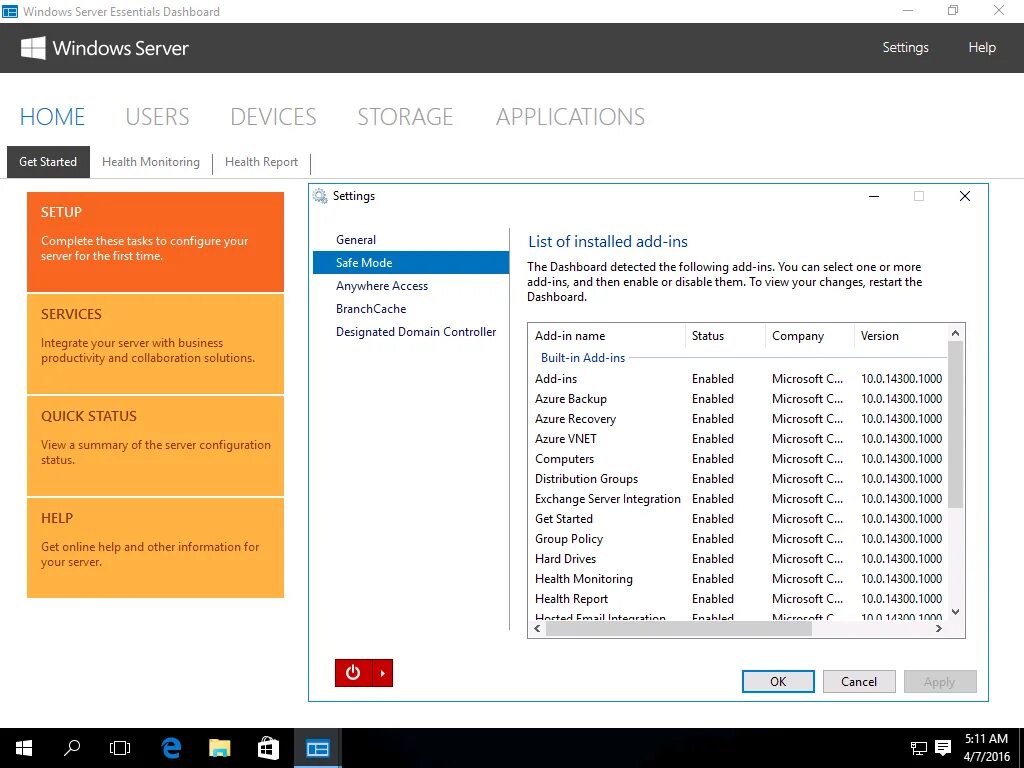Select General in Settings sidebar

coord(411,240)
